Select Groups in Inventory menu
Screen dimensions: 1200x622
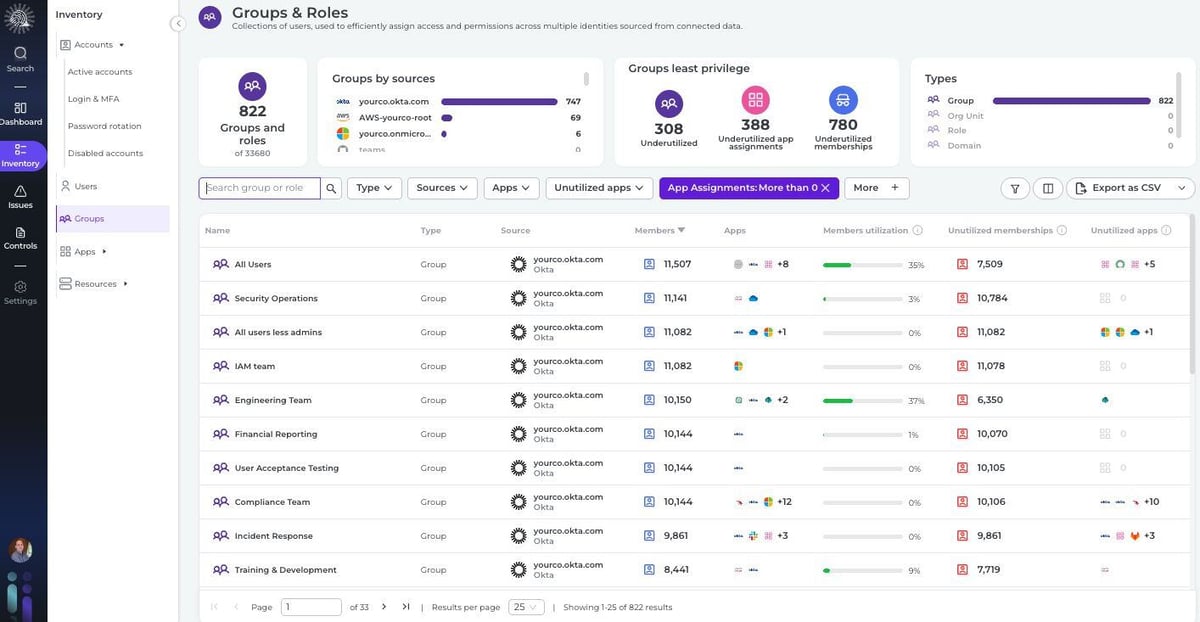point(113,218)
